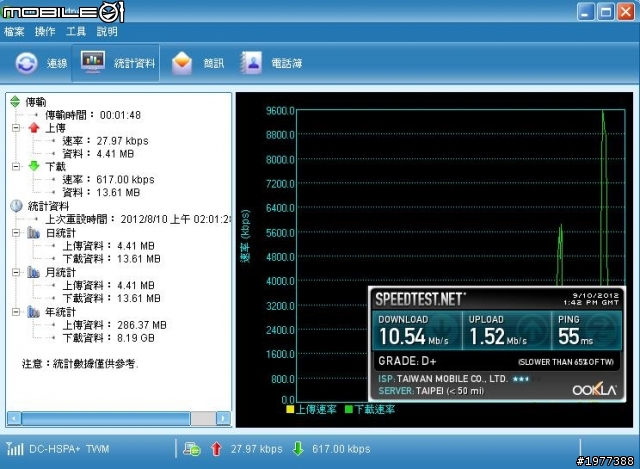Select 年統計 上傳資料 286.37 MB row
This screenshot has width=640, height=469.
[114, 325]
